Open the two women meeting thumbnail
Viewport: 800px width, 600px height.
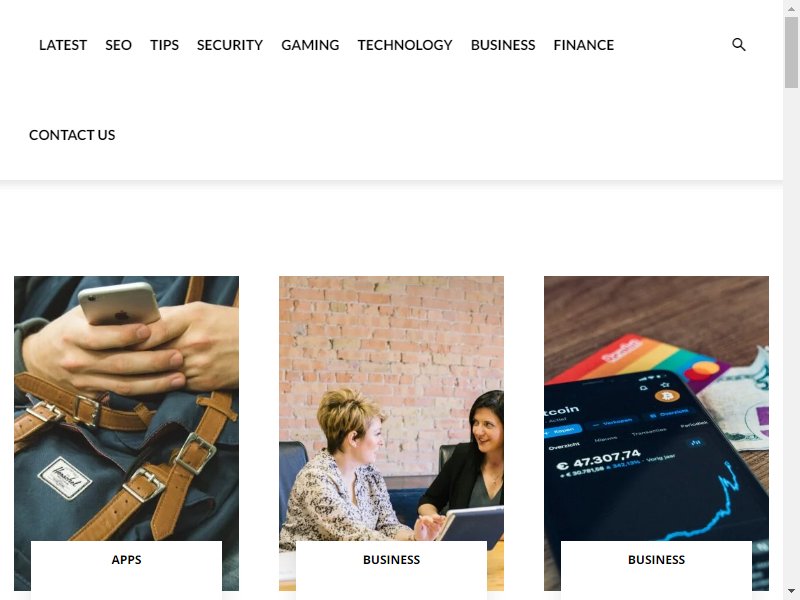(x=391, y=408)
